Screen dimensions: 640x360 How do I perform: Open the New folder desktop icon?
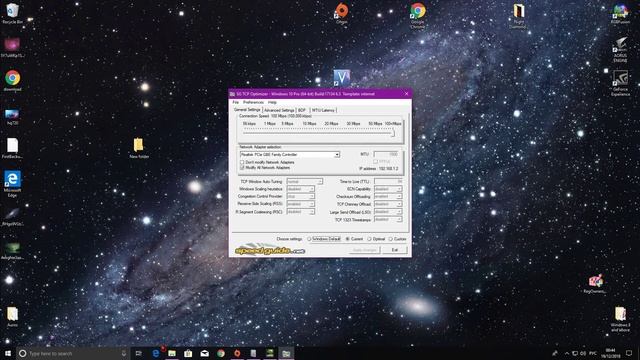(x=139, y=148)
